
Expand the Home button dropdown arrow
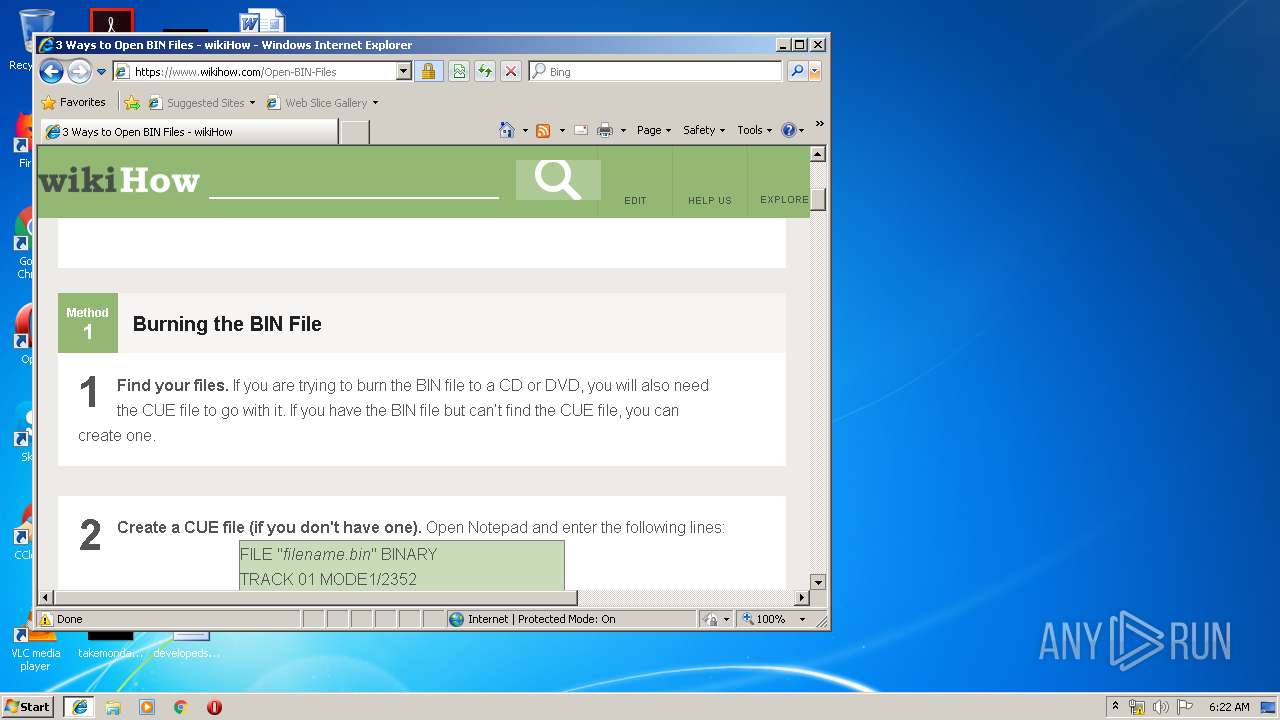click(x=524, y=130)
